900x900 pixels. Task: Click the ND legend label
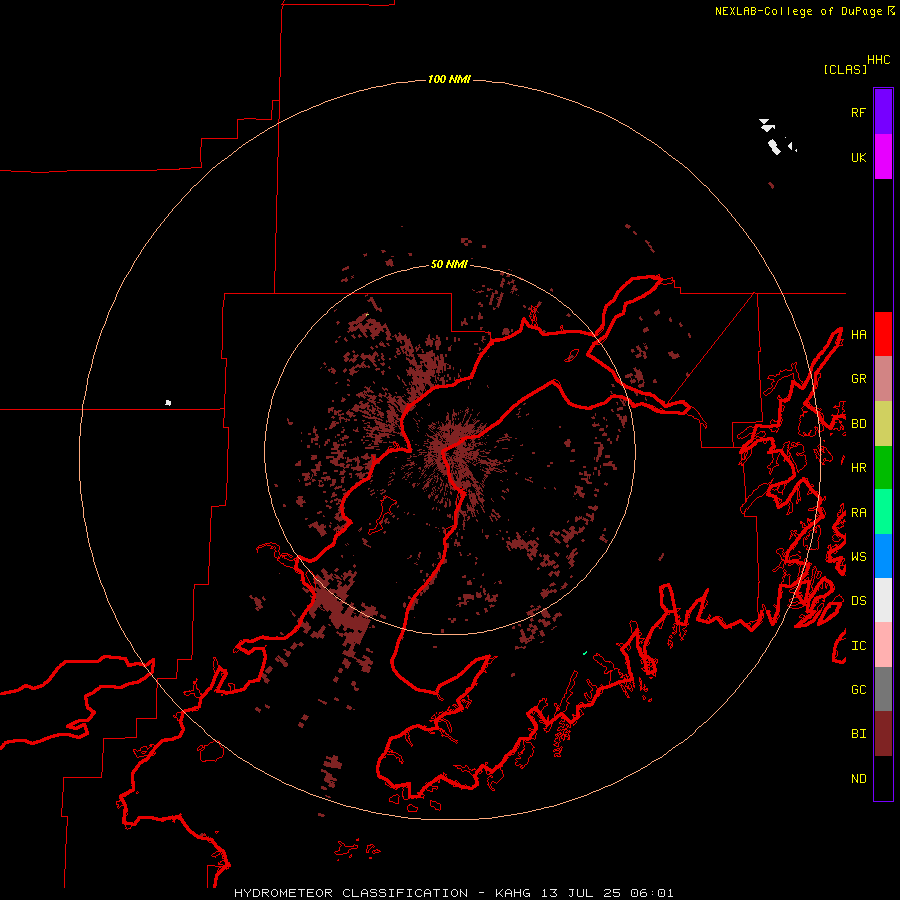[858, 779]
